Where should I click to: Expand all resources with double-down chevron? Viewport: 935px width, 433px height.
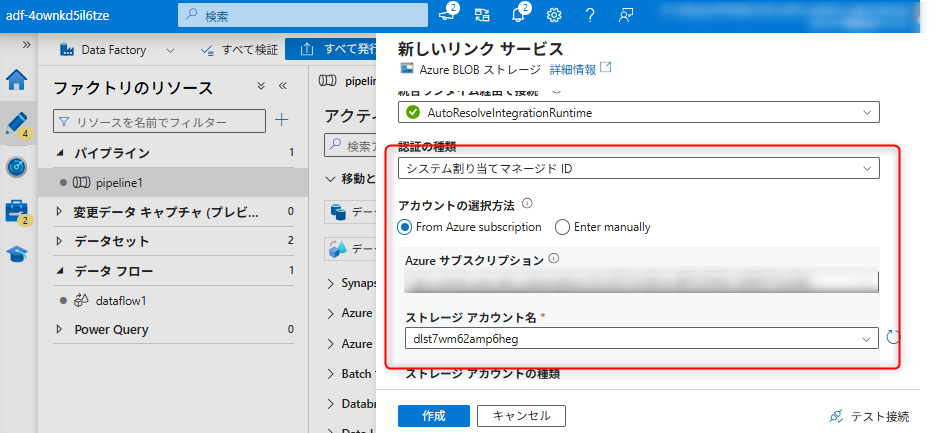(x=261, y=86)
